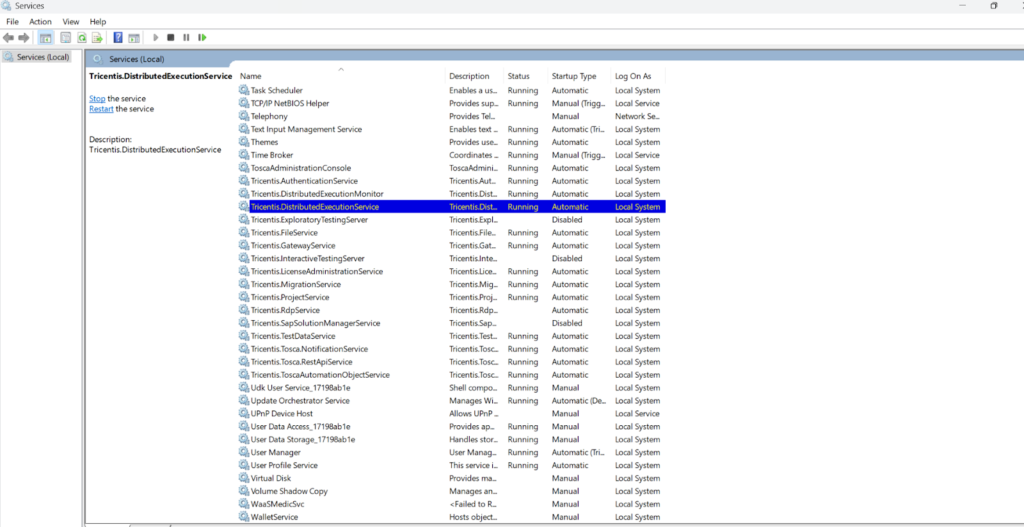1024x527 pixels.
Task: Click the <Failed to R... description cell
Action: pyautogui.click(x=472, y=504)
